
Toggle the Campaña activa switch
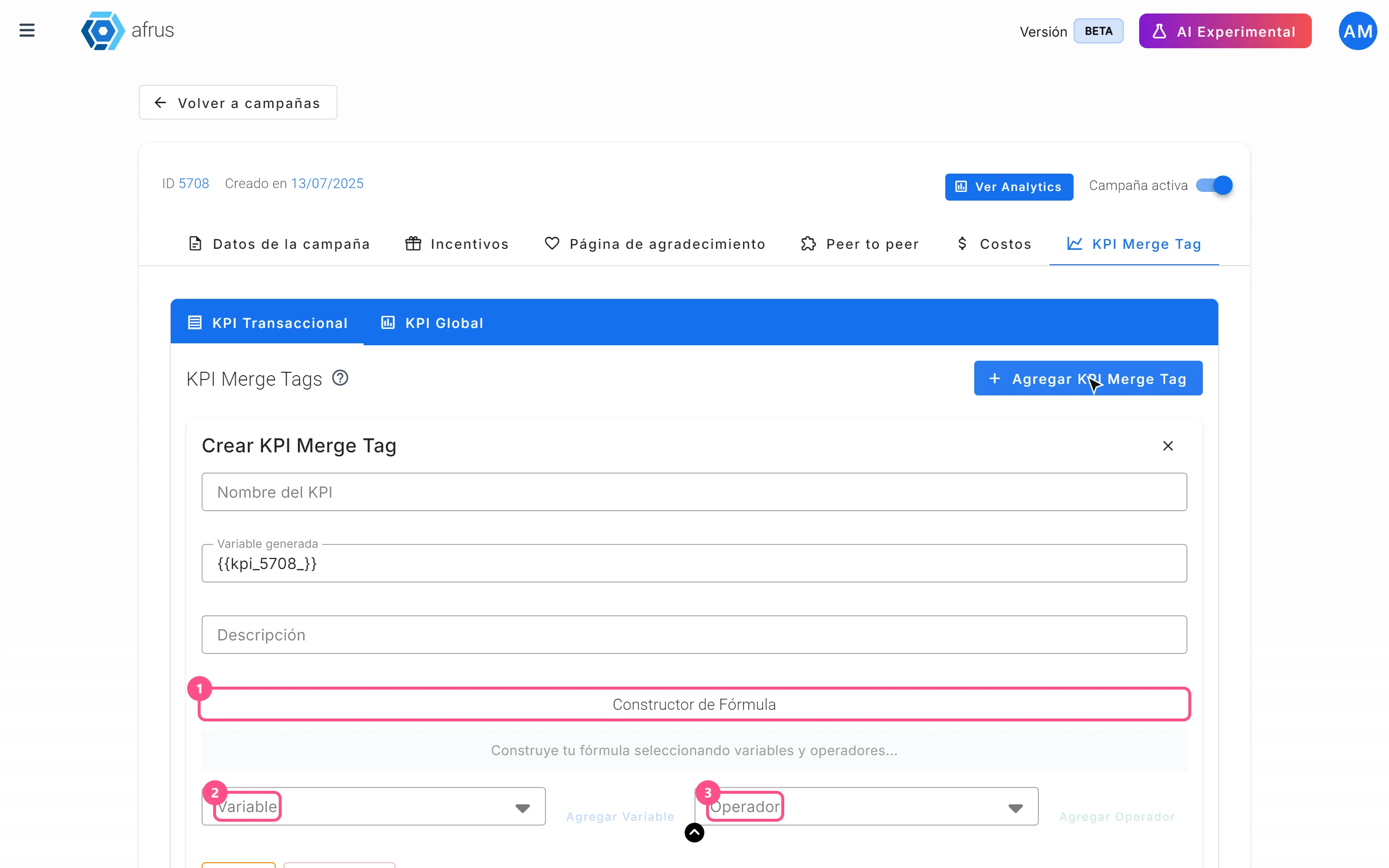pos(1214,186)
